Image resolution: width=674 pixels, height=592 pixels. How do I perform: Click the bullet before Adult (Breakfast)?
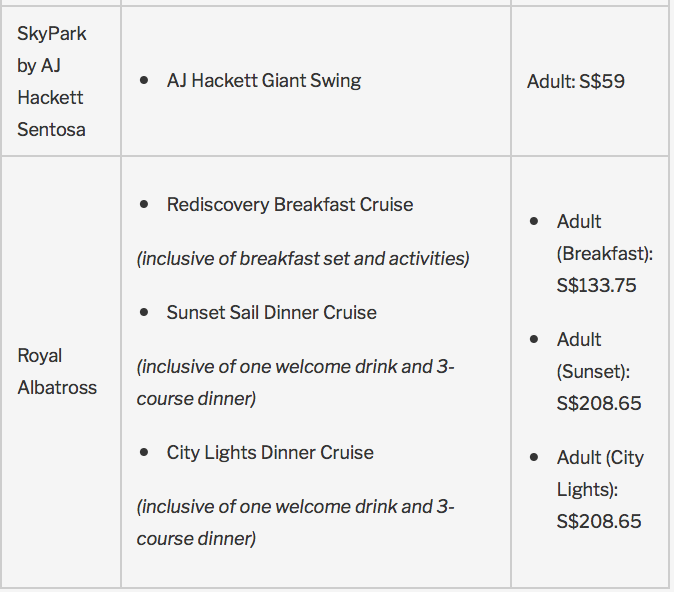(535, 221)
